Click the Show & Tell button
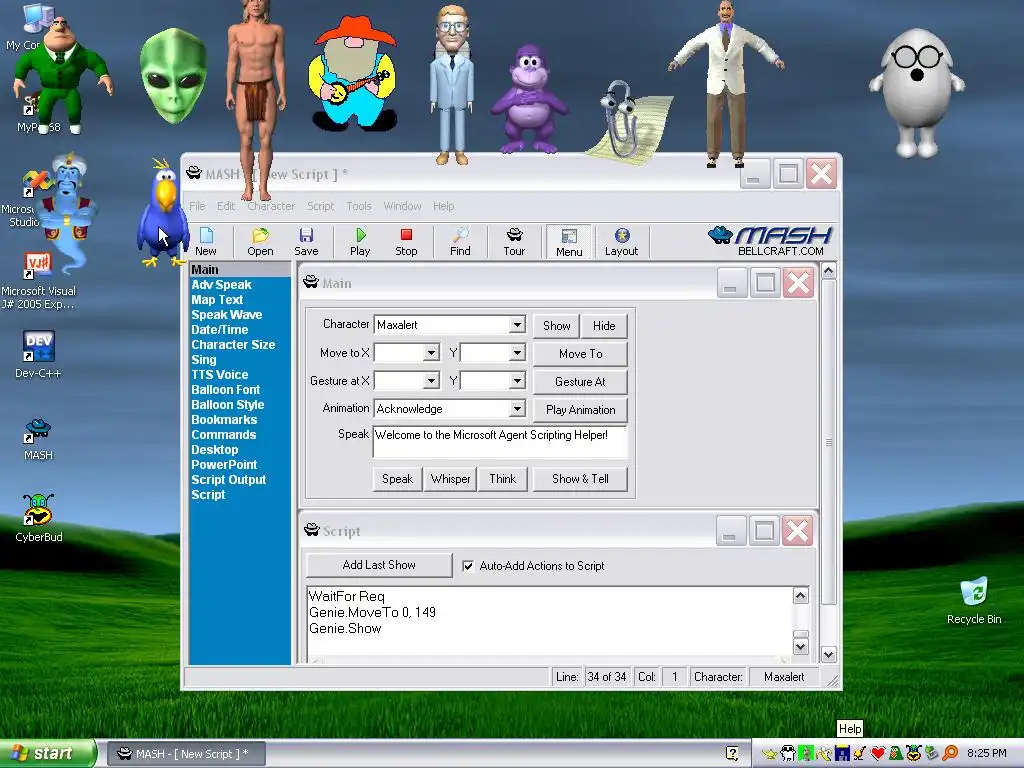 click(x=580, y=479)
